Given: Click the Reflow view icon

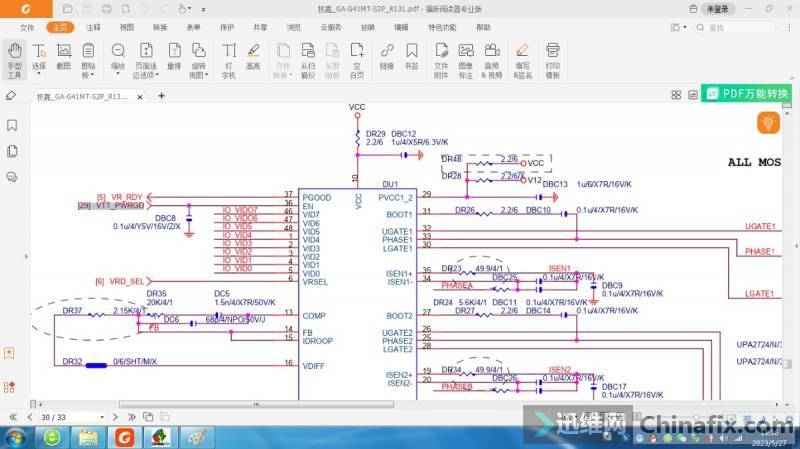Looking at the screenshot, I should click(x=174, y=56).
